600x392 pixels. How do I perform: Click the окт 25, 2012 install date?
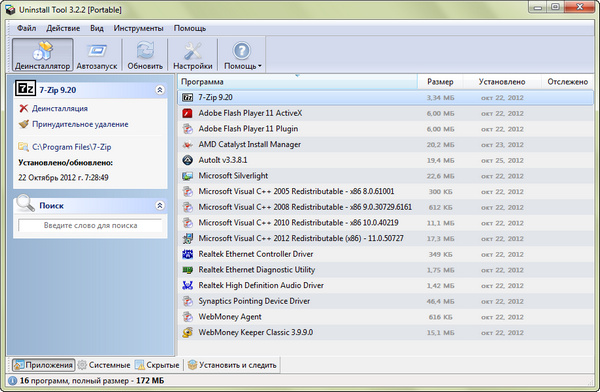[502, 161]
